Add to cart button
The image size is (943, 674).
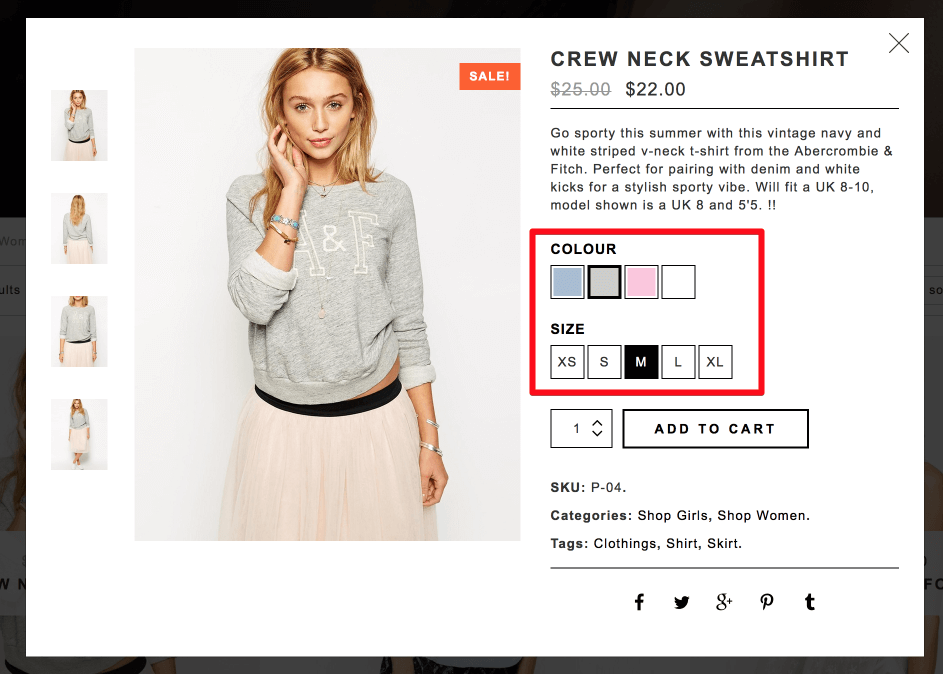click(x=715, y=429)
